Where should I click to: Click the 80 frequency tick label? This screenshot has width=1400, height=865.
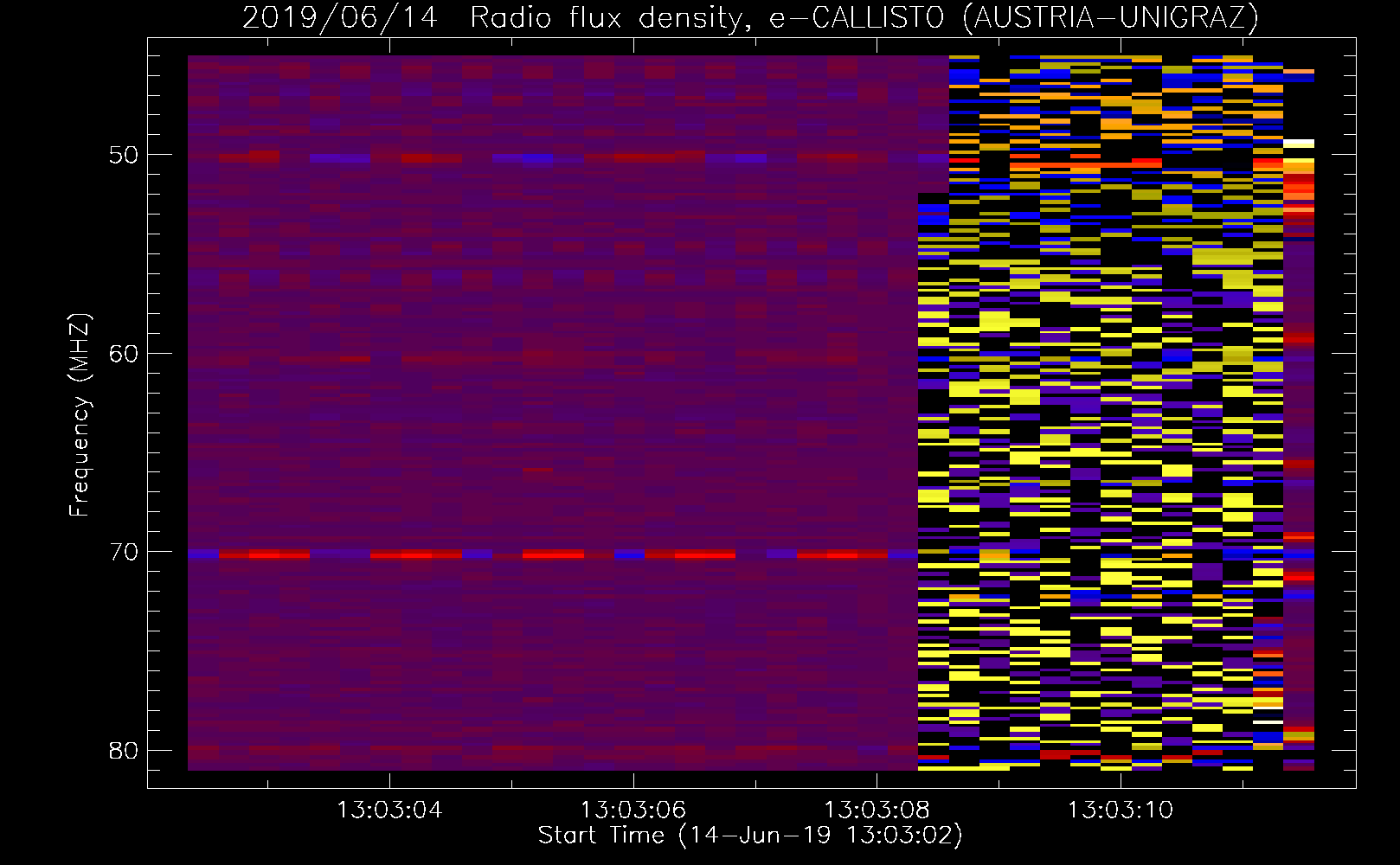click(x=124, y=750)
